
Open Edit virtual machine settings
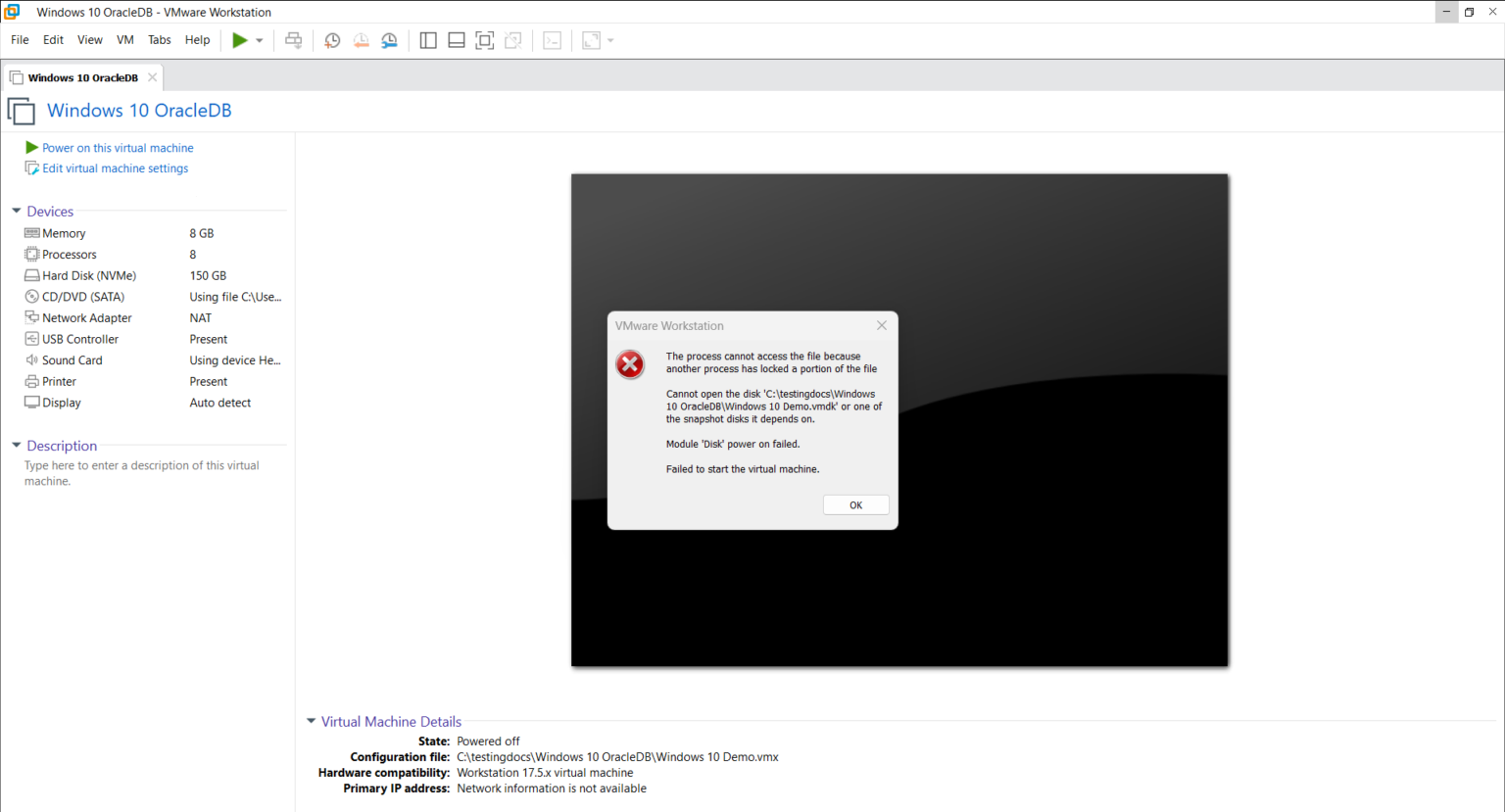[x=115, y=167]
